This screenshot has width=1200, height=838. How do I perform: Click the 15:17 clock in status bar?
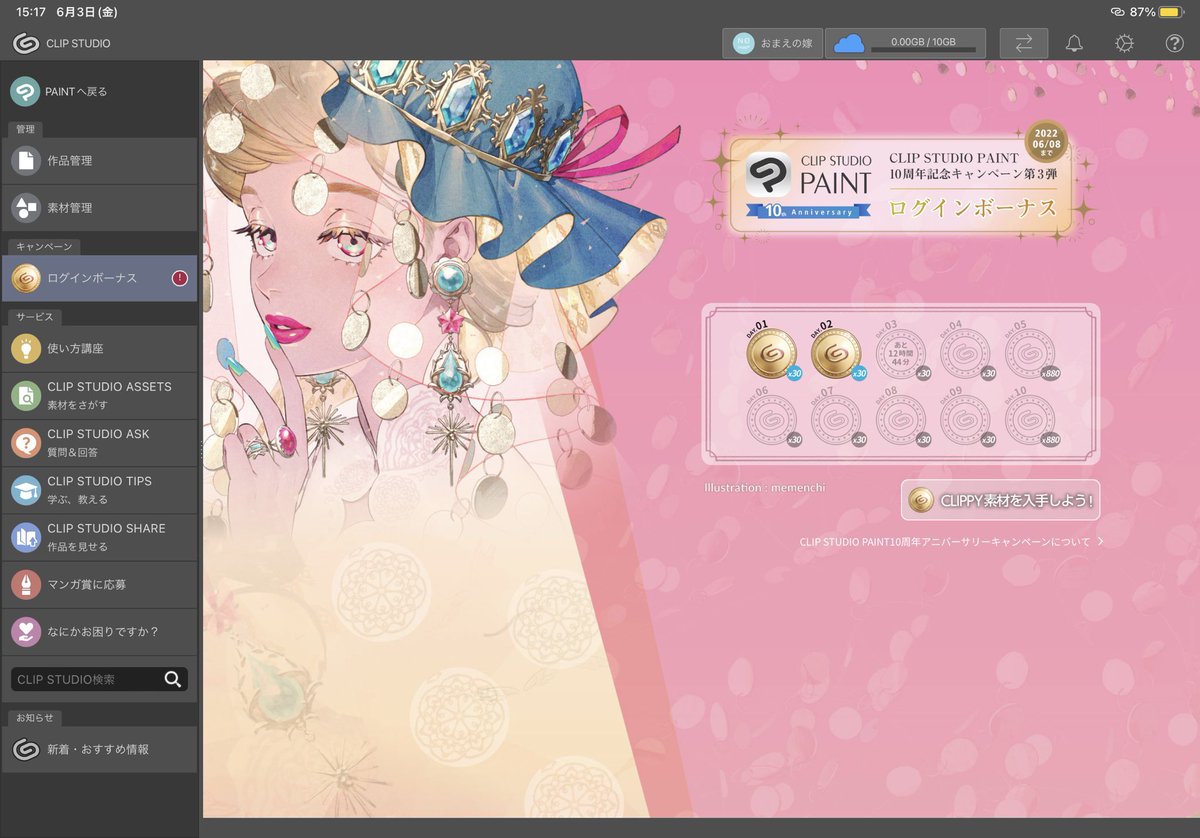(x=31, y=12)
